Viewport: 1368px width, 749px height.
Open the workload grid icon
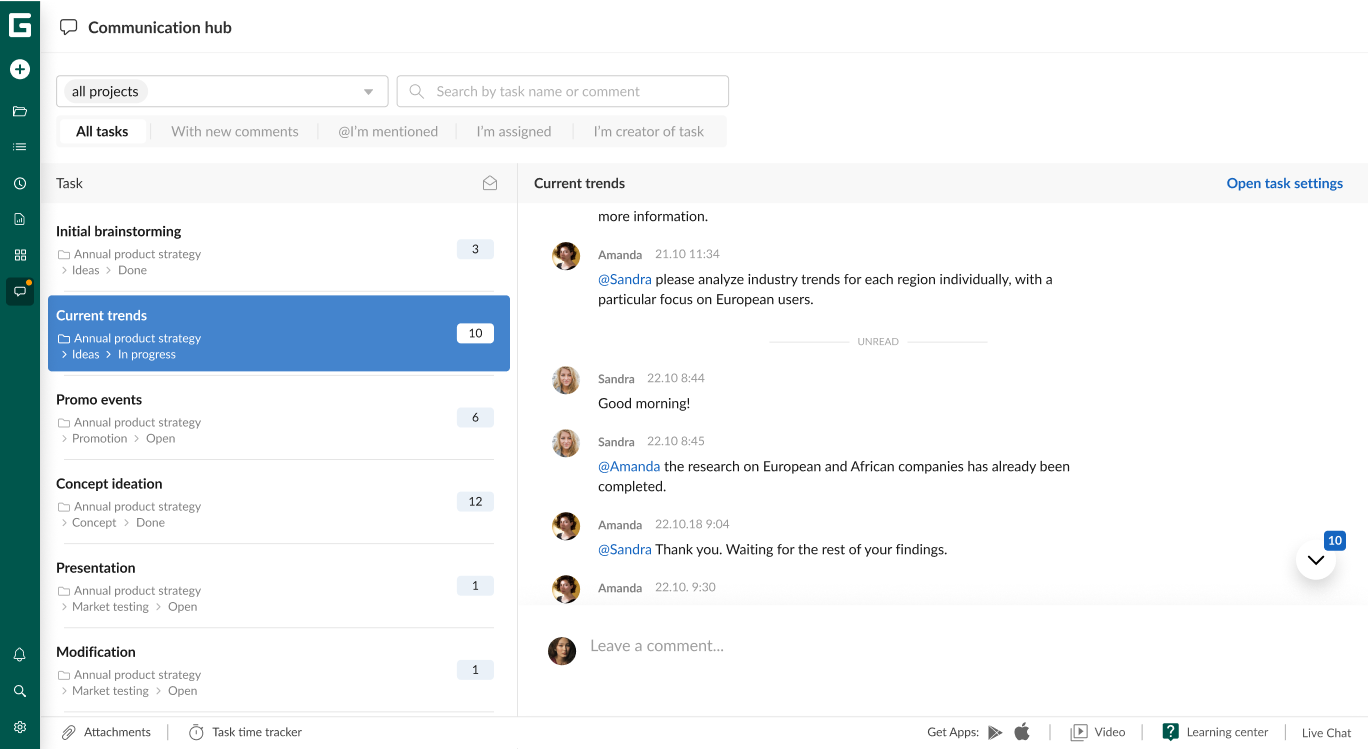(x=19, y=255)
